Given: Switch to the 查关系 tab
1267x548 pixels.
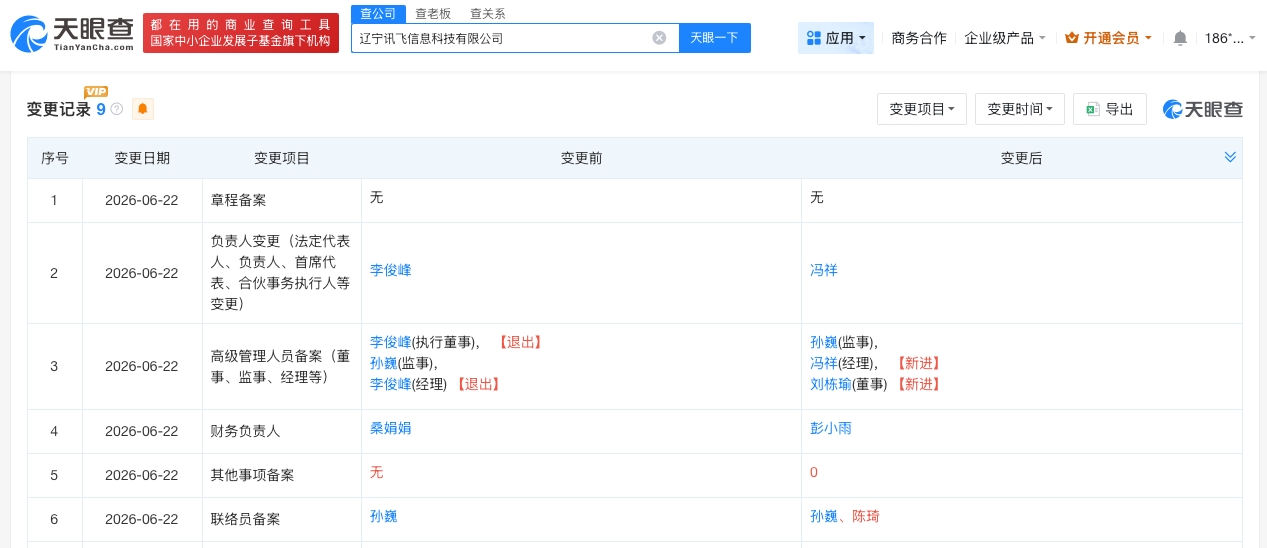Looking at the screenshot, I should tap(487, 14).
